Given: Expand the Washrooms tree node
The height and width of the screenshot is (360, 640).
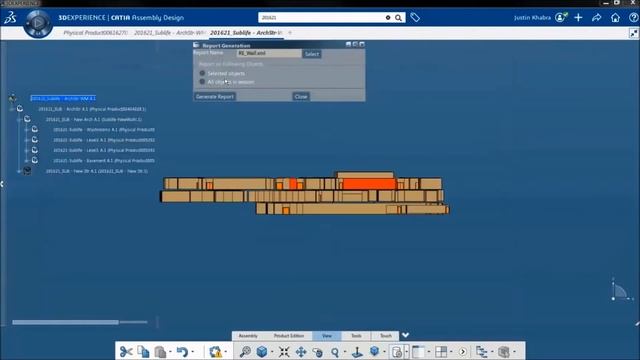Looking at the screenshot, I should [x=27, y=129].
